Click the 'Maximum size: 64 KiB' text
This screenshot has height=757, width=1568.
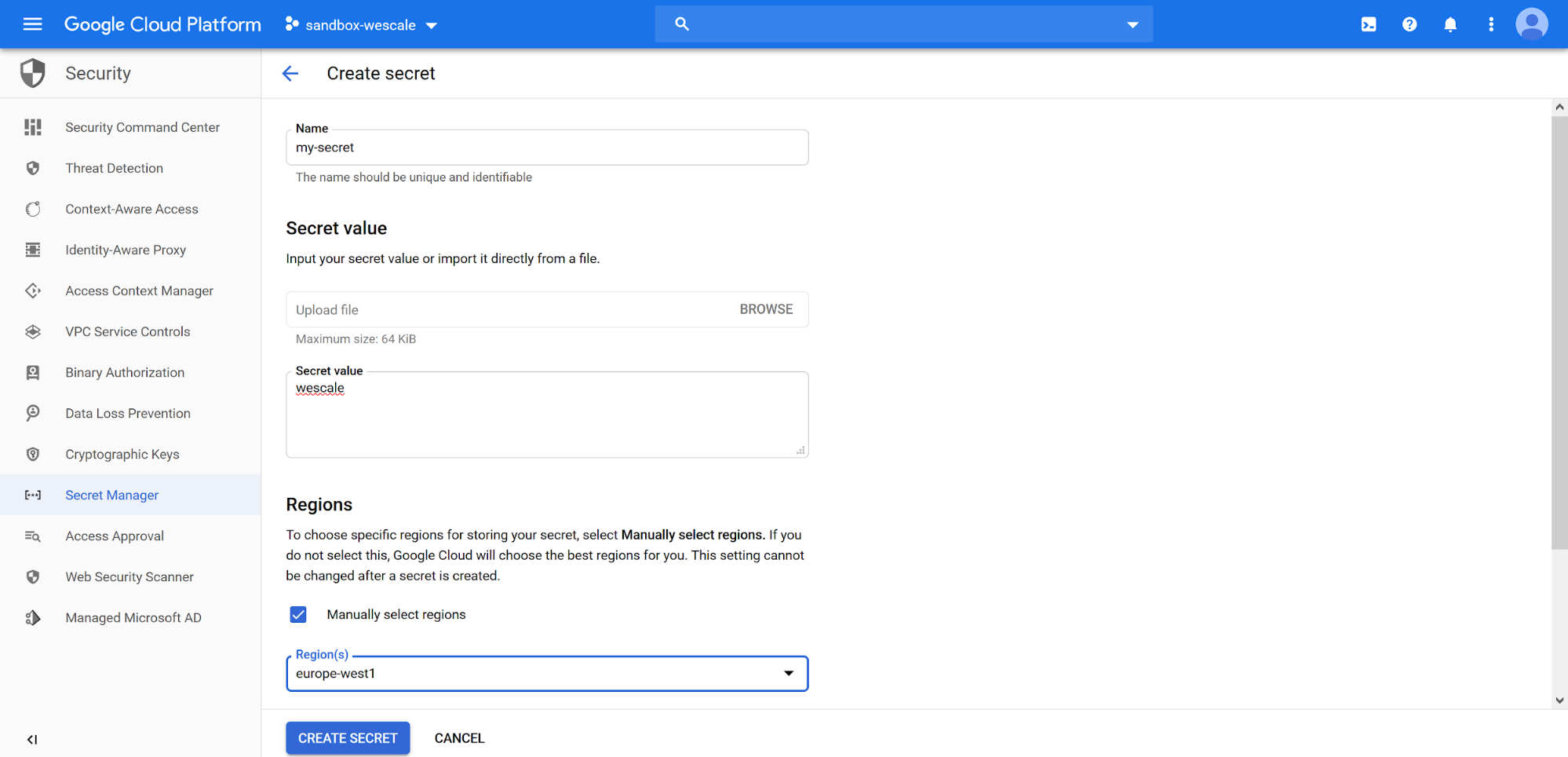coord(356,339)
